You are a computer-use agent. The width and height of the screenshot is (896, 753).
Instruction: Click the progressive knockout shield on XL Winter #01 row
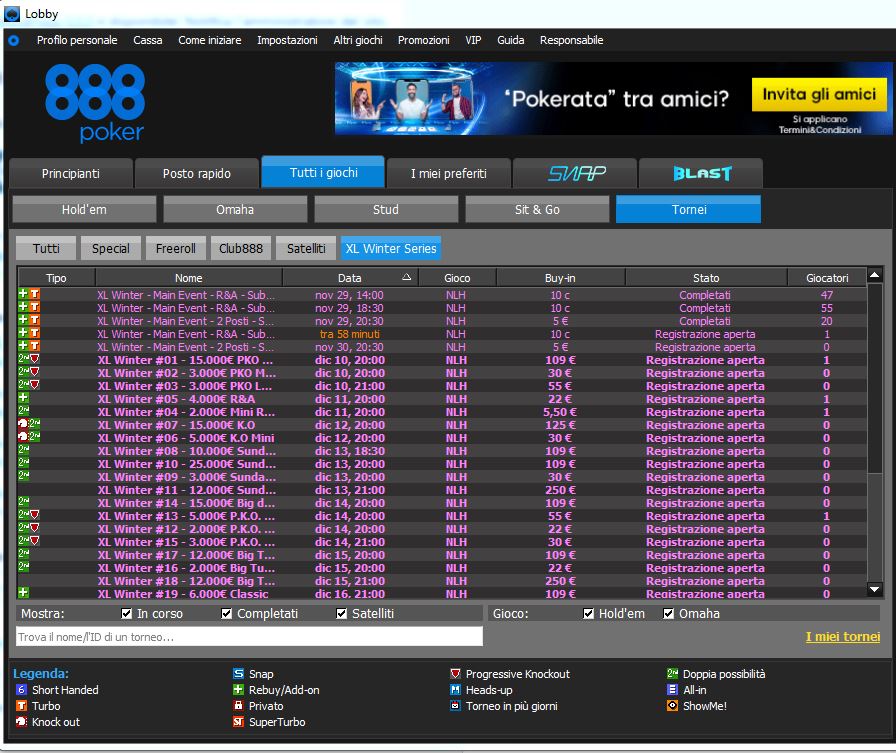tap(35, 359)
